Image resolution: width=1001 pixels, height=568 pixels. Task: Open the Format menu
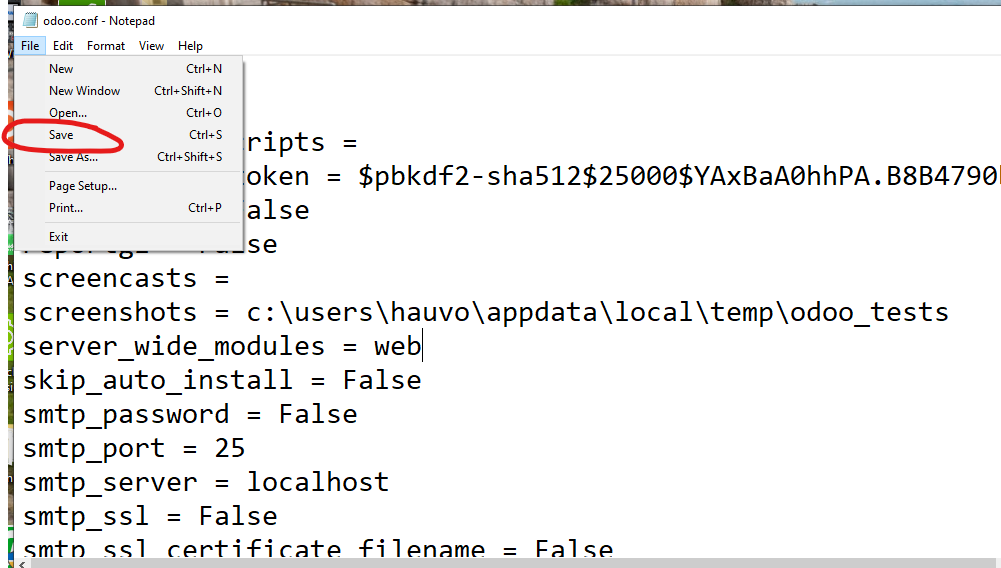pos(106,46)
